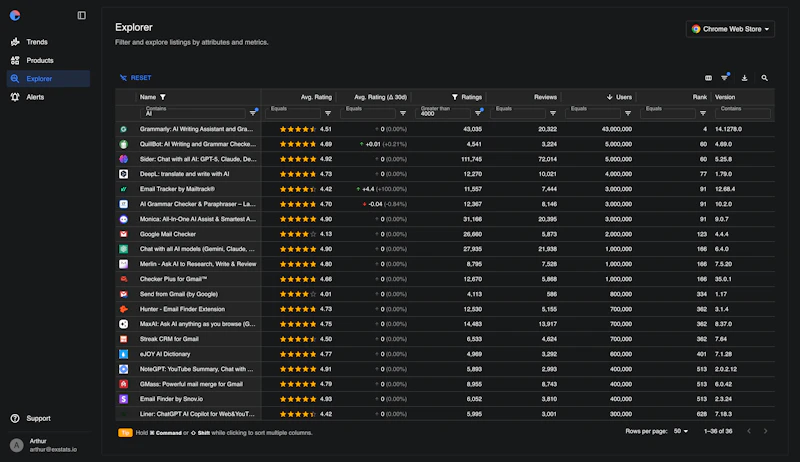800x462 pixels.
Task: Open Name filter operator funnel
Action: tap(253, 113)
